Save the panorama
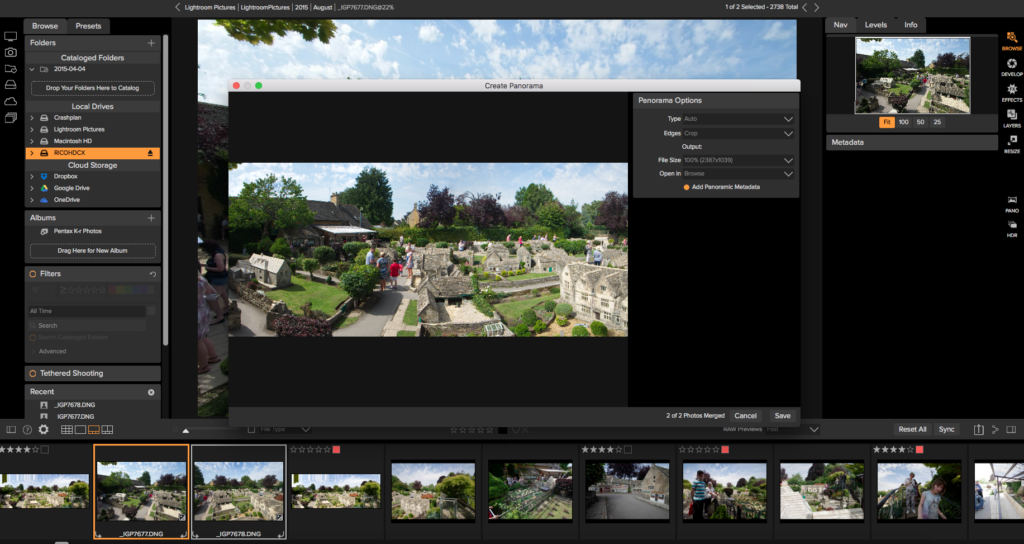 [x=782, y=416]
